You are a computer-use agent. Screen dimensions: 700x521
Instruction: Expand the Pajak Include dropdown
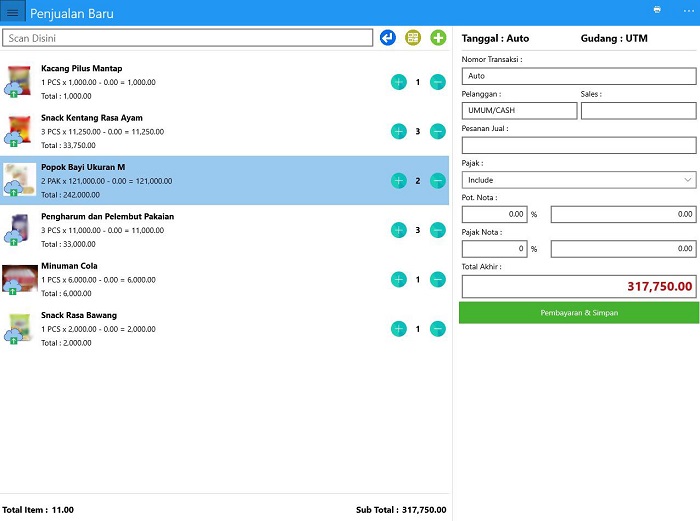[x=579, y=180]
